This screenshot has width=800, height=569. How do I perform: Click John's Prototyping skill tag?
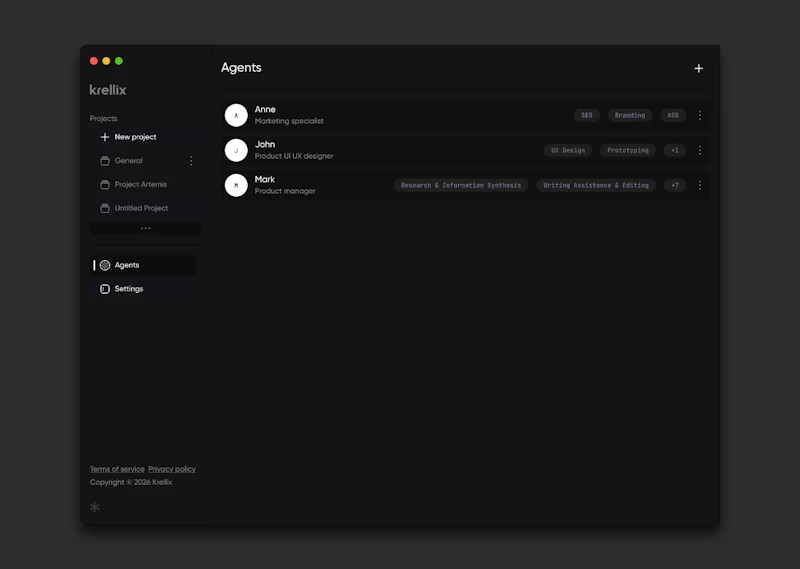click(628, 150)
